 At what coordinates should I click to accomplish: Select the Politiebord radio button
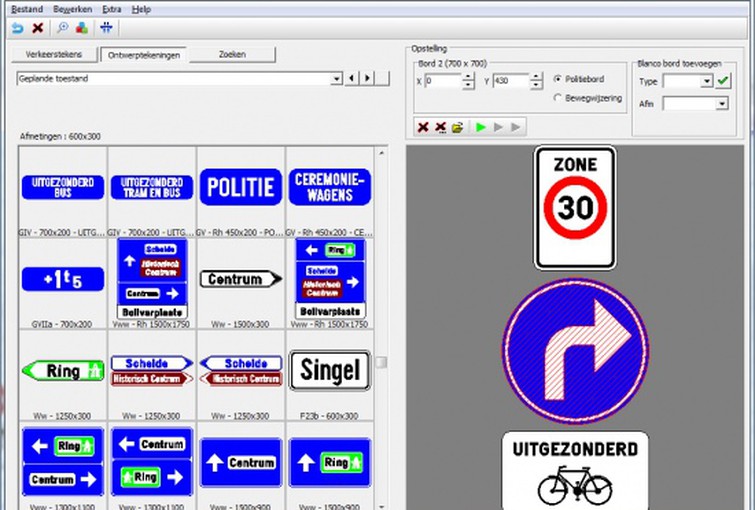pos(557,80)
